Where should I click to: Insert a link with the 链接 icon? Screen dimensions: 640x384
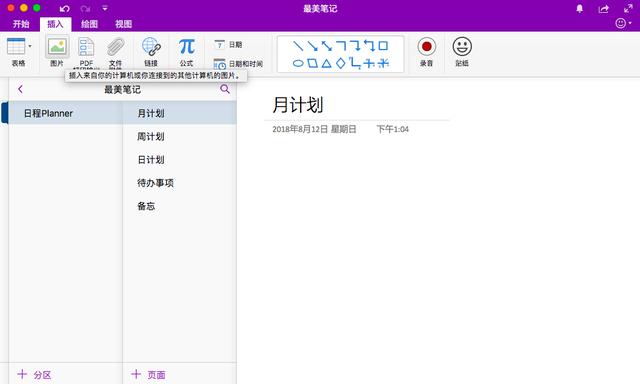click(x=151, y=47)
